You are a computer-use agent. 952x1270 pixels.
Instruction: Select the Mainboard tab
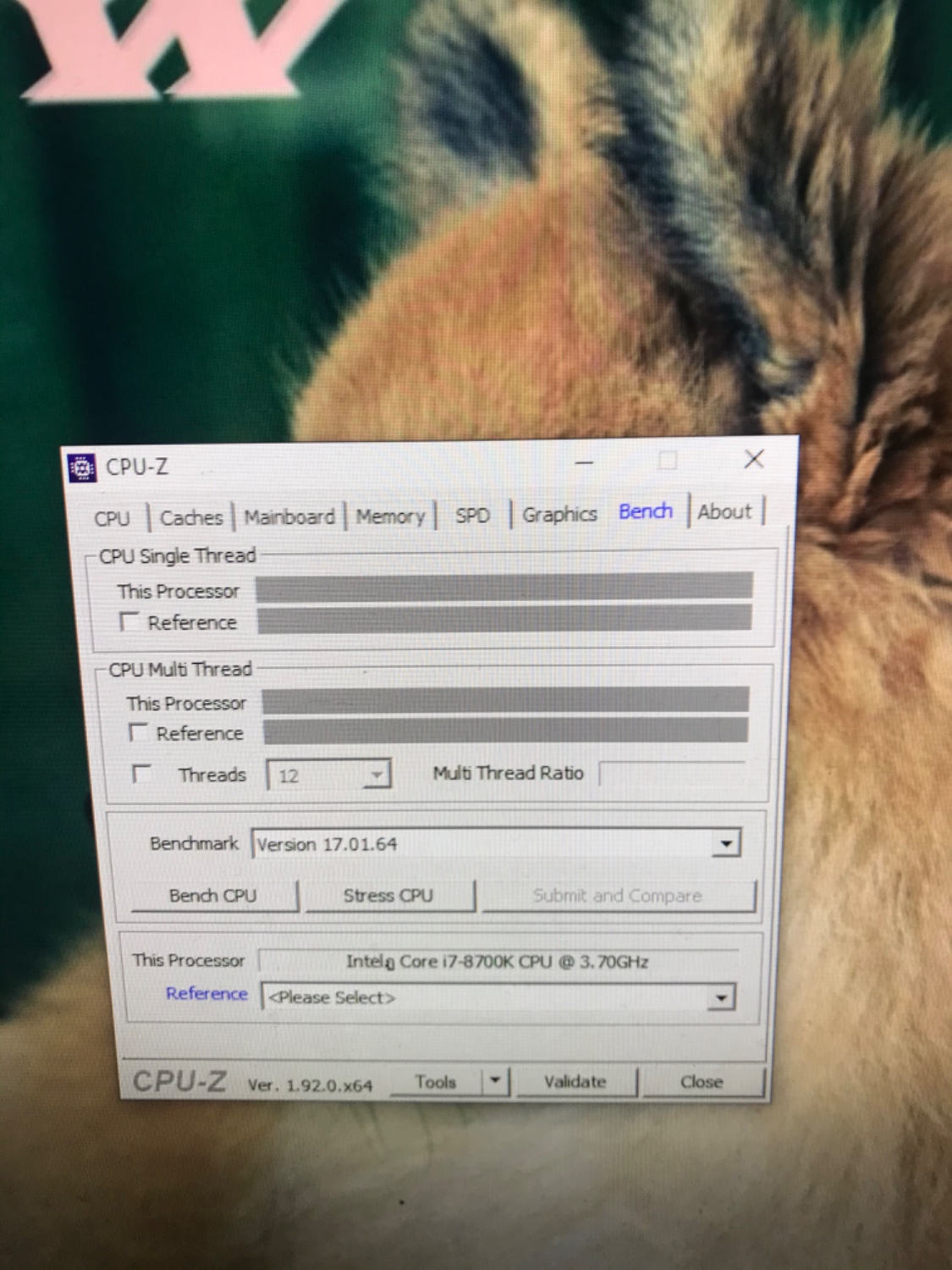289,516
